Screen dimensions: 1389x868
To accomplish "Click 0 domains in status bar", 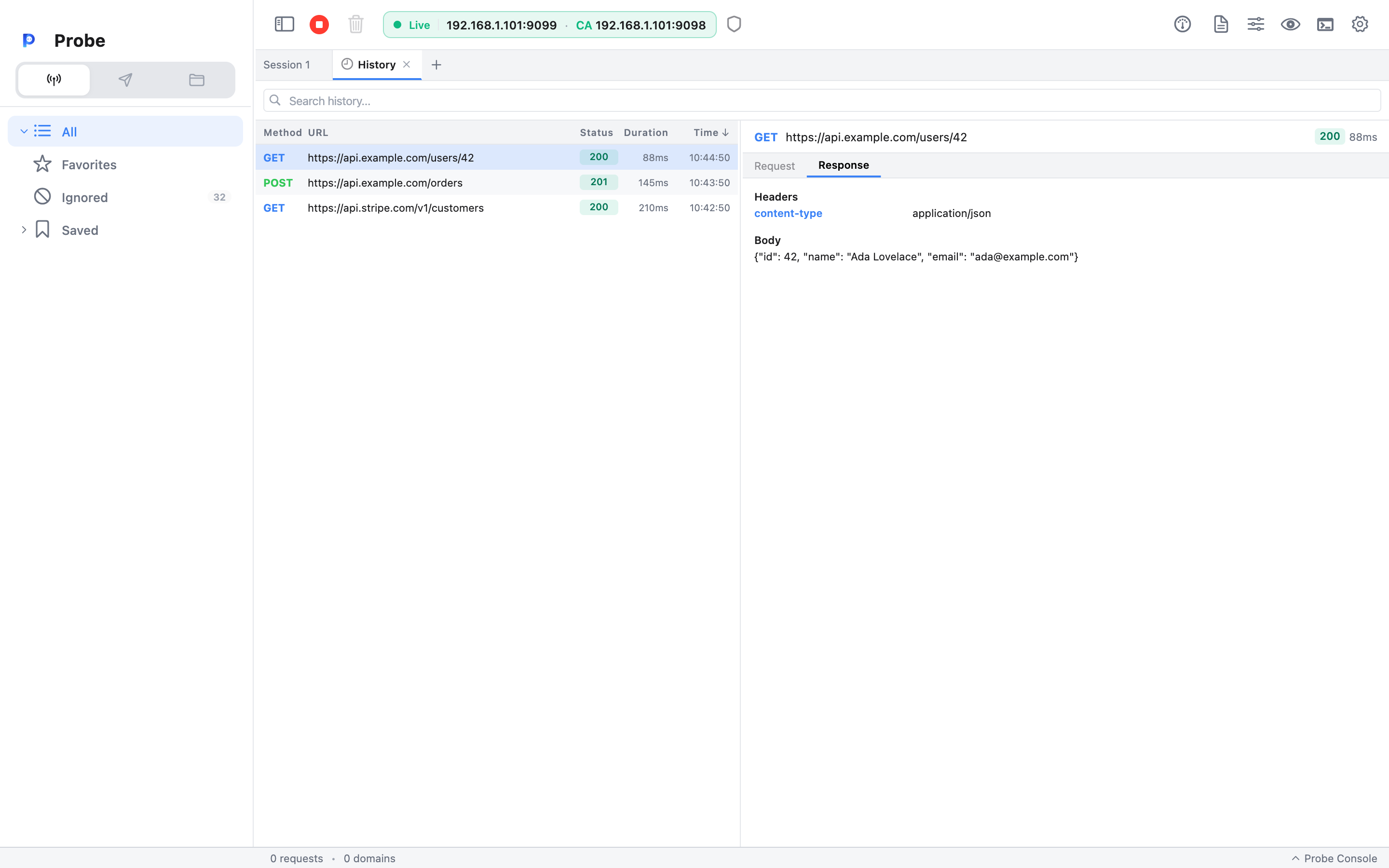I will 369,858.
